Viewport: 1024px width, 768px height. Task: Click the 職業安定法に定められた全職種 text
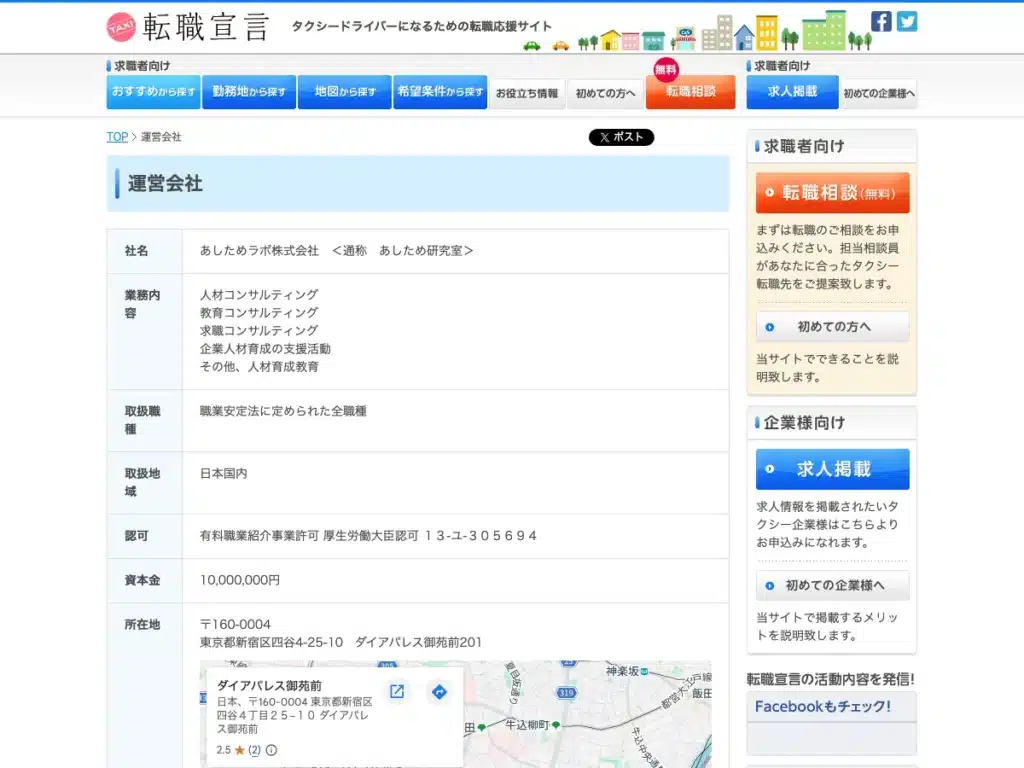(x=283, y=411)
